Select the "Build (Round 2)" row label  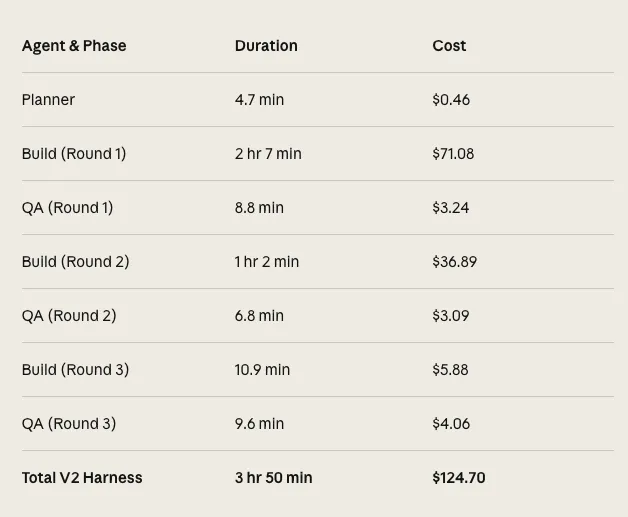tap(75, 262)
